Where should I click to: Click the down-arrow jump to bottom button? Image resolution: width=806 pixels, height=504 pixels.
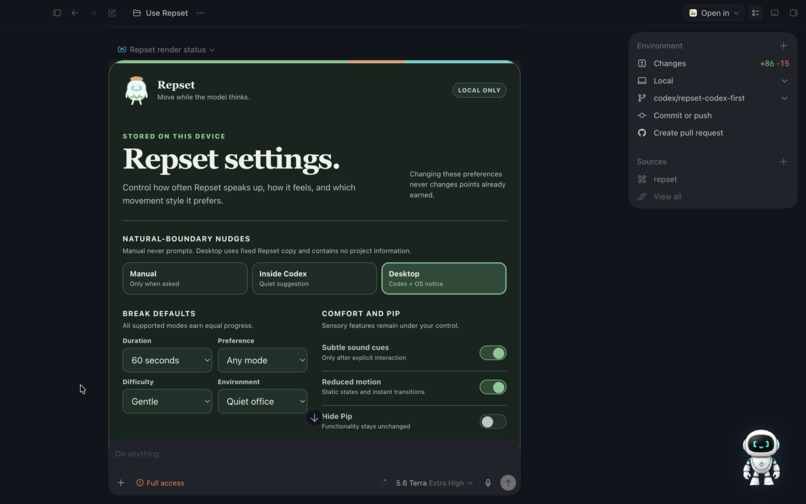pos(314,418)
